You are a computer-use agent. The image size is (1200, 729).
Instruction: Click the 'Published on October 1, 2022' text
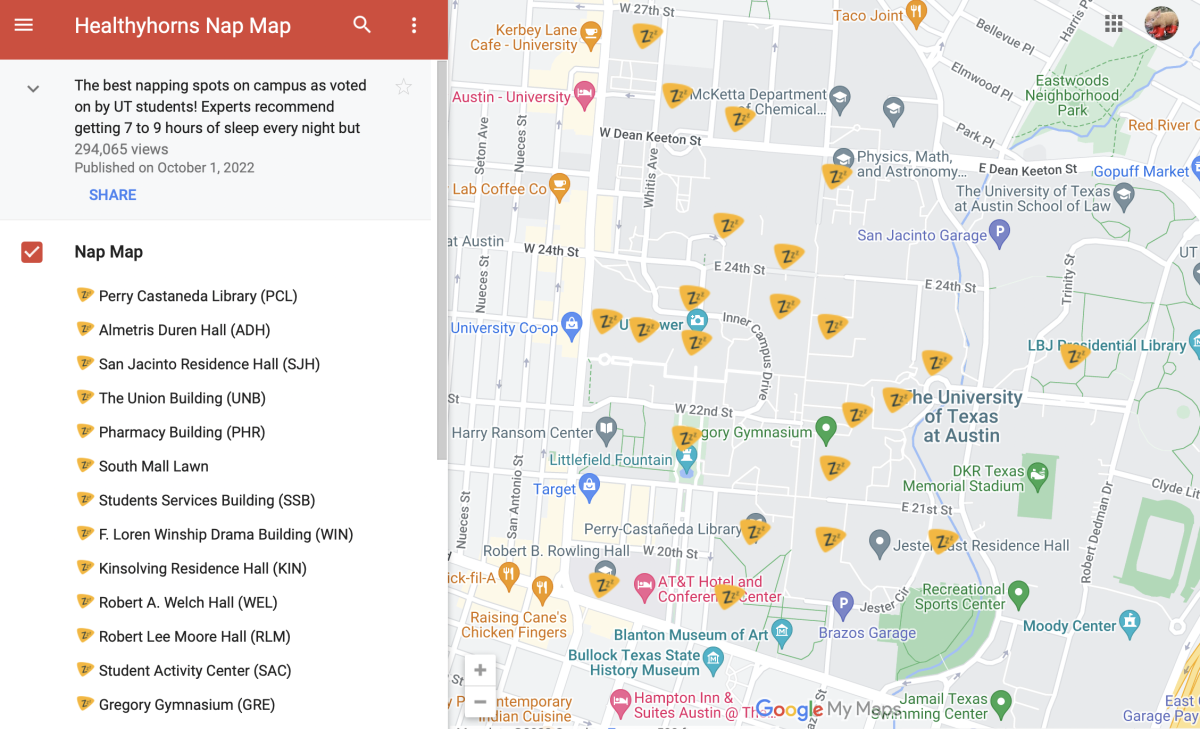[x=164, y=168]
